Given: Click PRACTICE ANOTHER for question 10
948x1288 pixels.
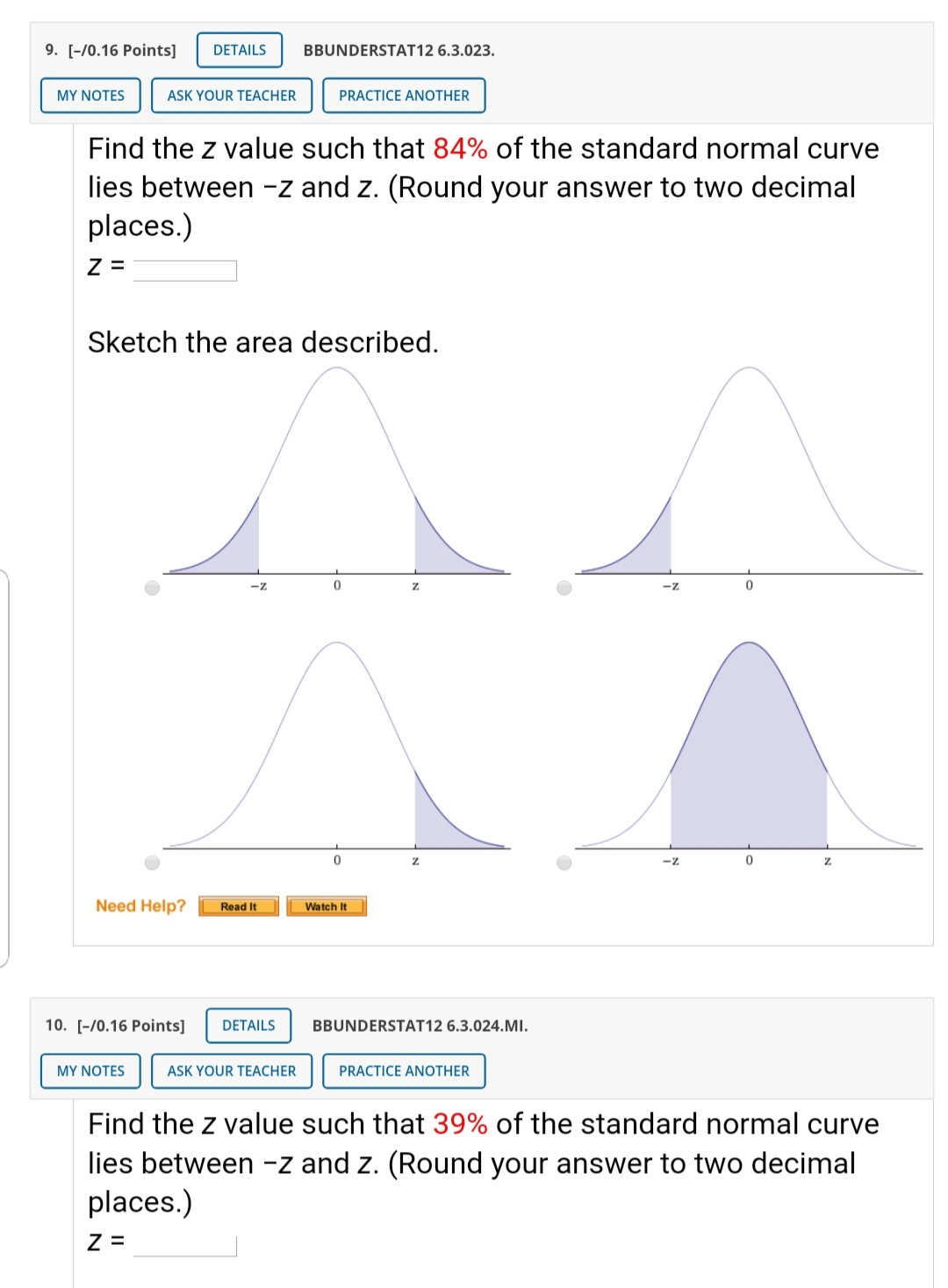Looking at the screenshot, I should (404, 1071).
